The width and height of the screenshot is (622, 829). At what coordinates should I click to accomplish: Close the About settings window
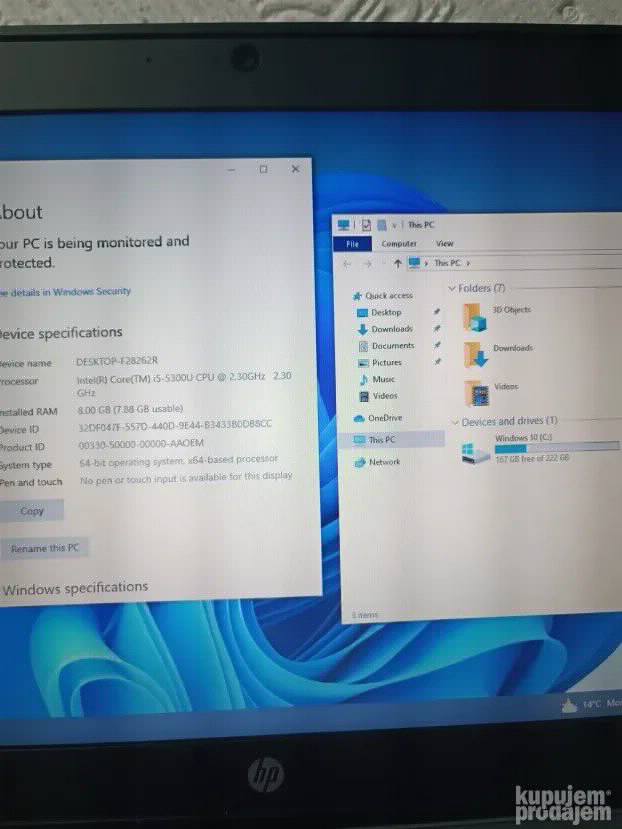pos(296,169)
